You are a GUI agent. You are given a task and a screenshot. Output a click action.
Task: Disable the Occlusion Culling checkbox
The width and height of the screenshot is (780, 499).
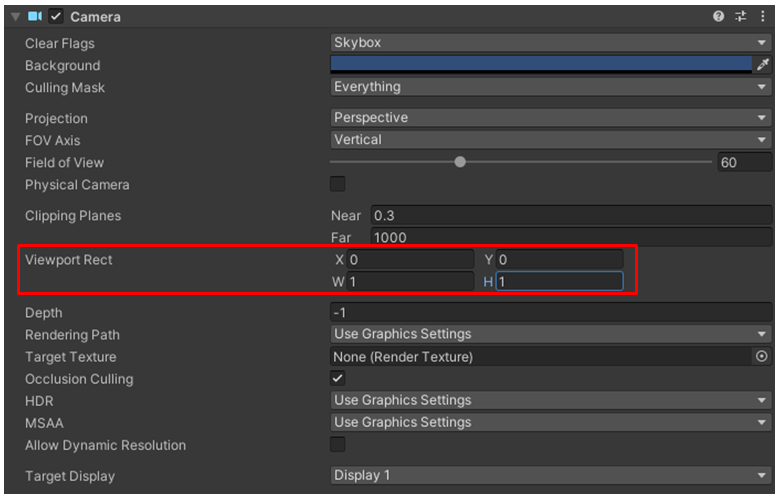click(338, 379)
